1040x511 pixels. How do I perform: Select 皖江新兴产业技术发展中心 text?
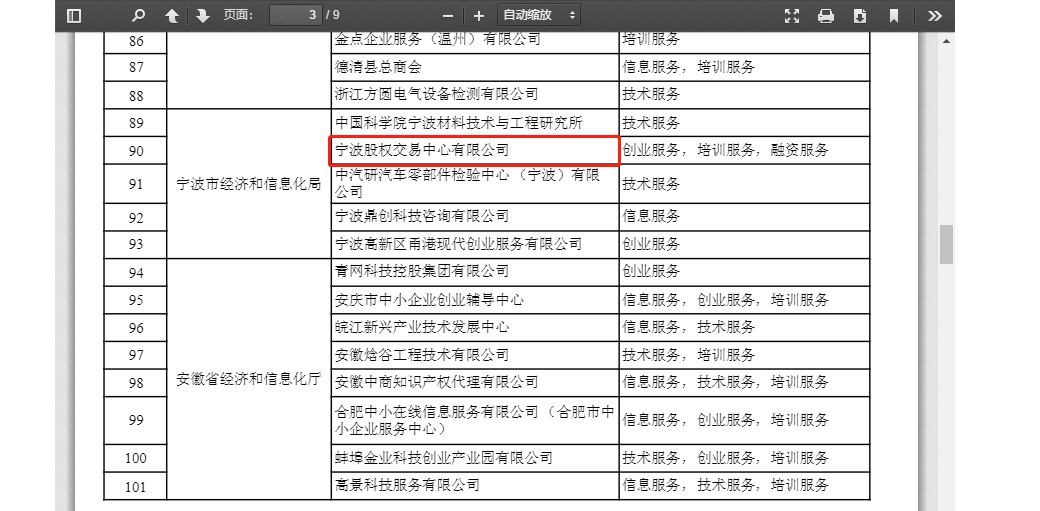422,327
